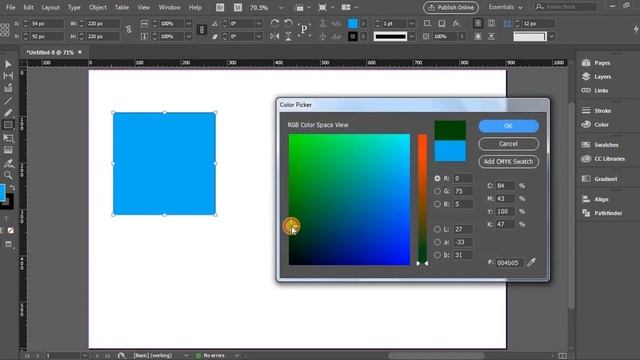Open the scale X percentage dropdown
Image resolution: width=640 pixels, height=360 pixels.
188,24
